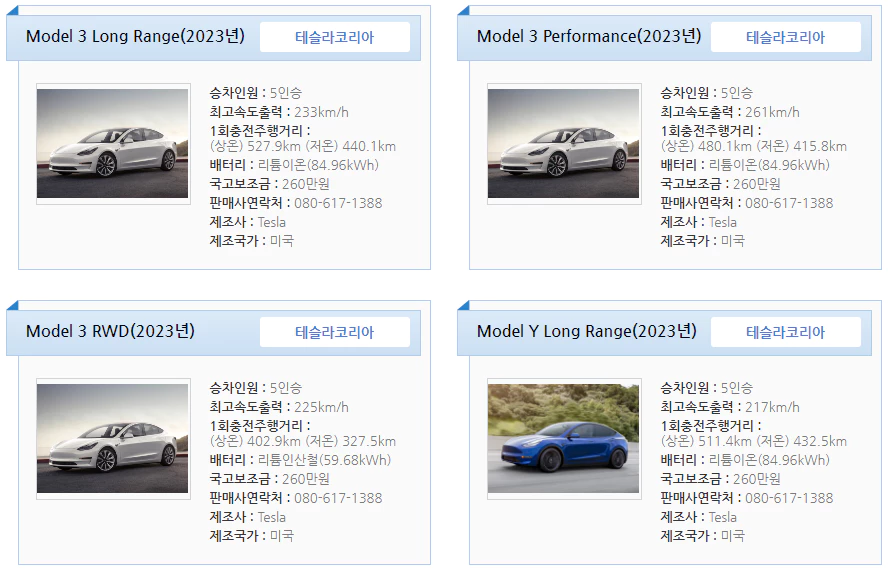Click phone 080-617-1388 on Model 3 Long Range card
The image size is (888, 569).
click(338, 203)
